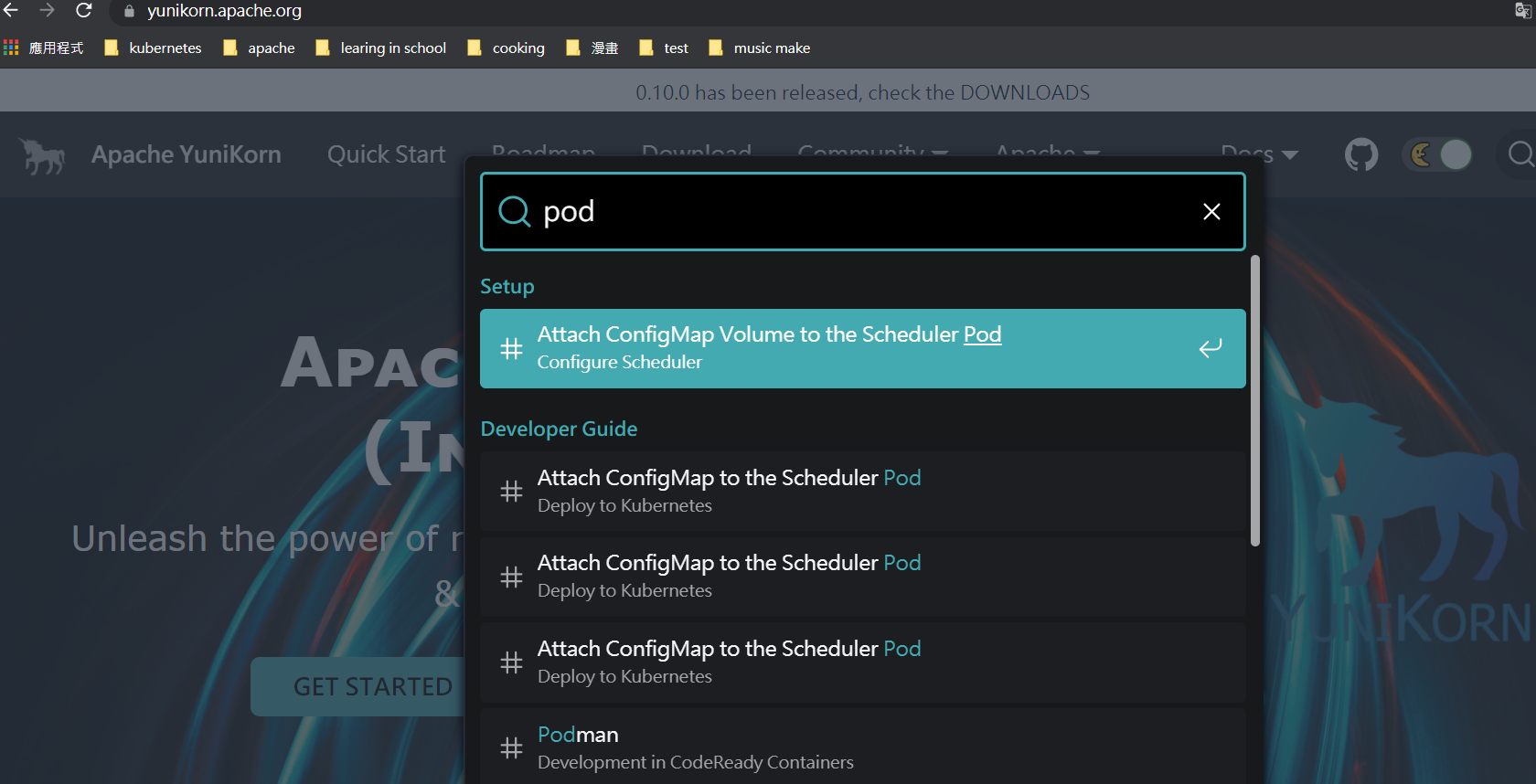Open the cooking bookmark folder

click(506, 48)
